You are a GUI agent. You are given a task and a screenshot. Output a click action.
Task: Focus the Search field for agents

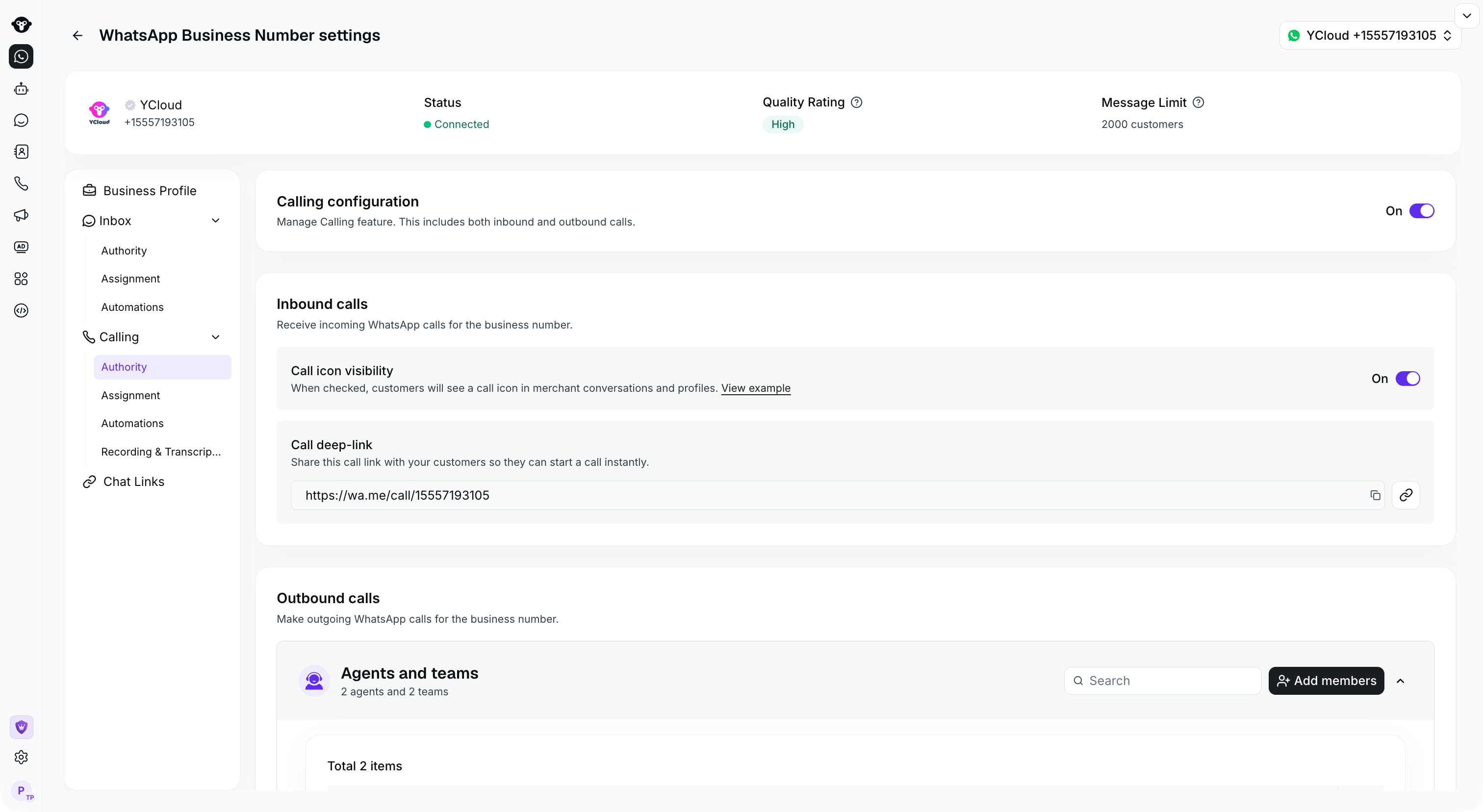pos(1162,682)
